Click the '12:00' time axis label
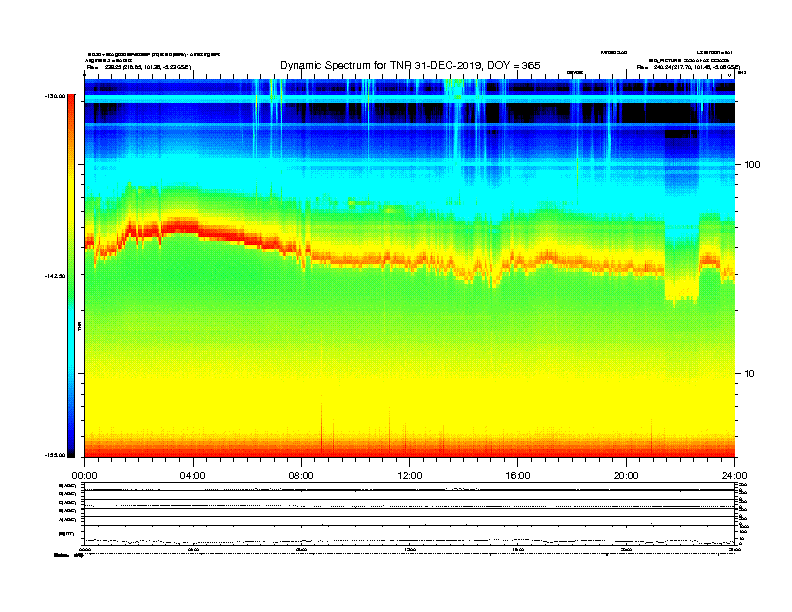792x612 pixels. point(410,476)
